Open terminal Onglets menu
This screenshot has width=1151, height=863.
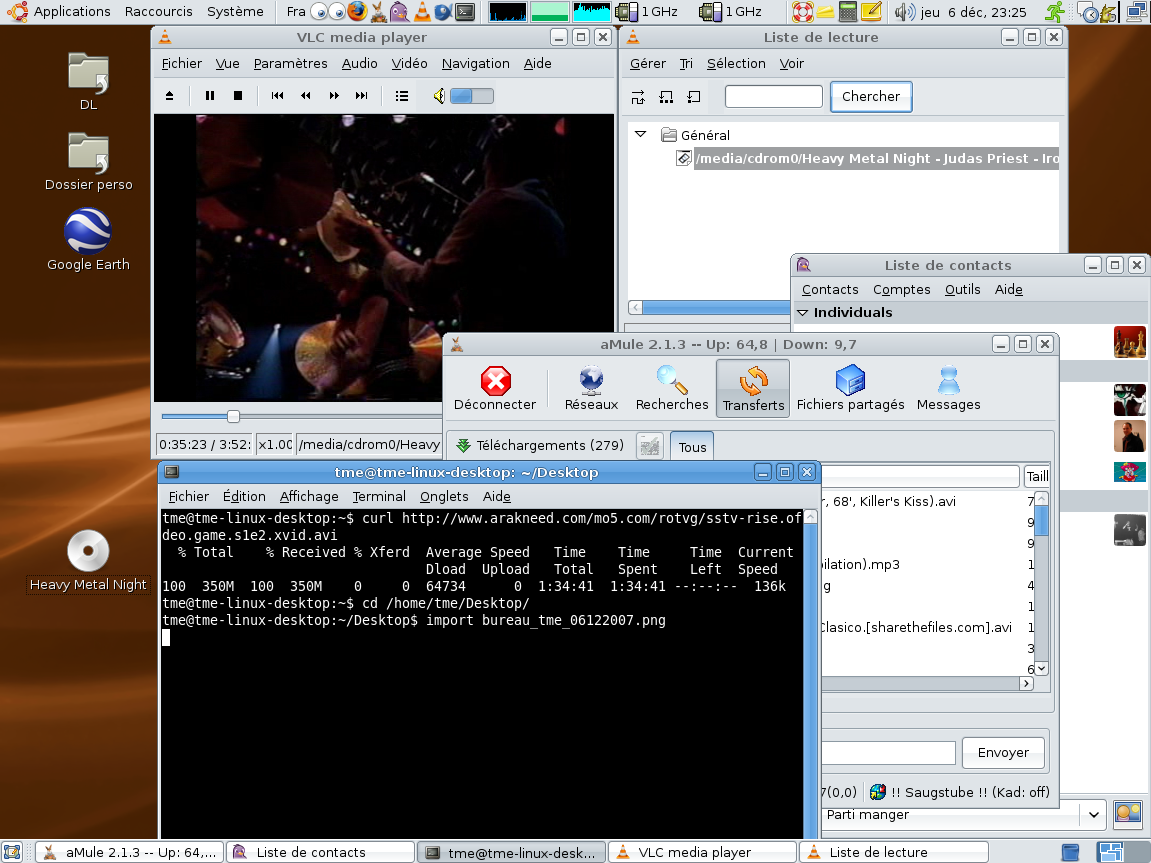444,496
